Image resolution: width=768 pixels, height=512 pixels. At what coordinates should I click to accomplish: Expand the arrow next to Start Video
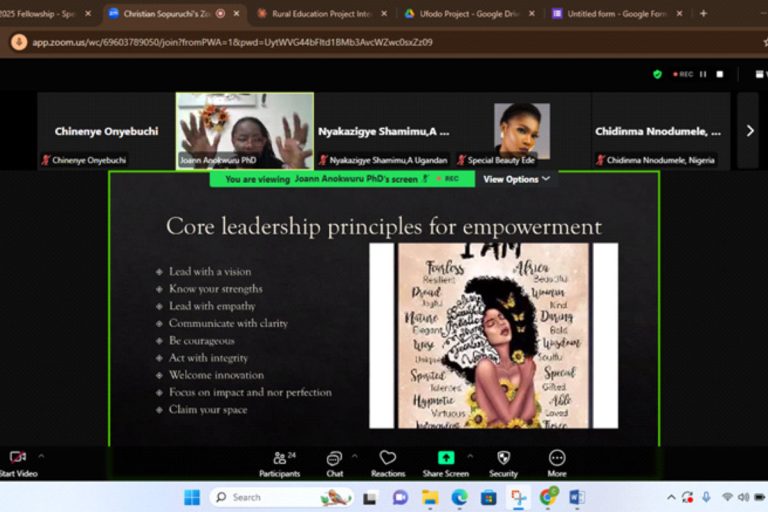pyautogui.click(x=41, y=456)
